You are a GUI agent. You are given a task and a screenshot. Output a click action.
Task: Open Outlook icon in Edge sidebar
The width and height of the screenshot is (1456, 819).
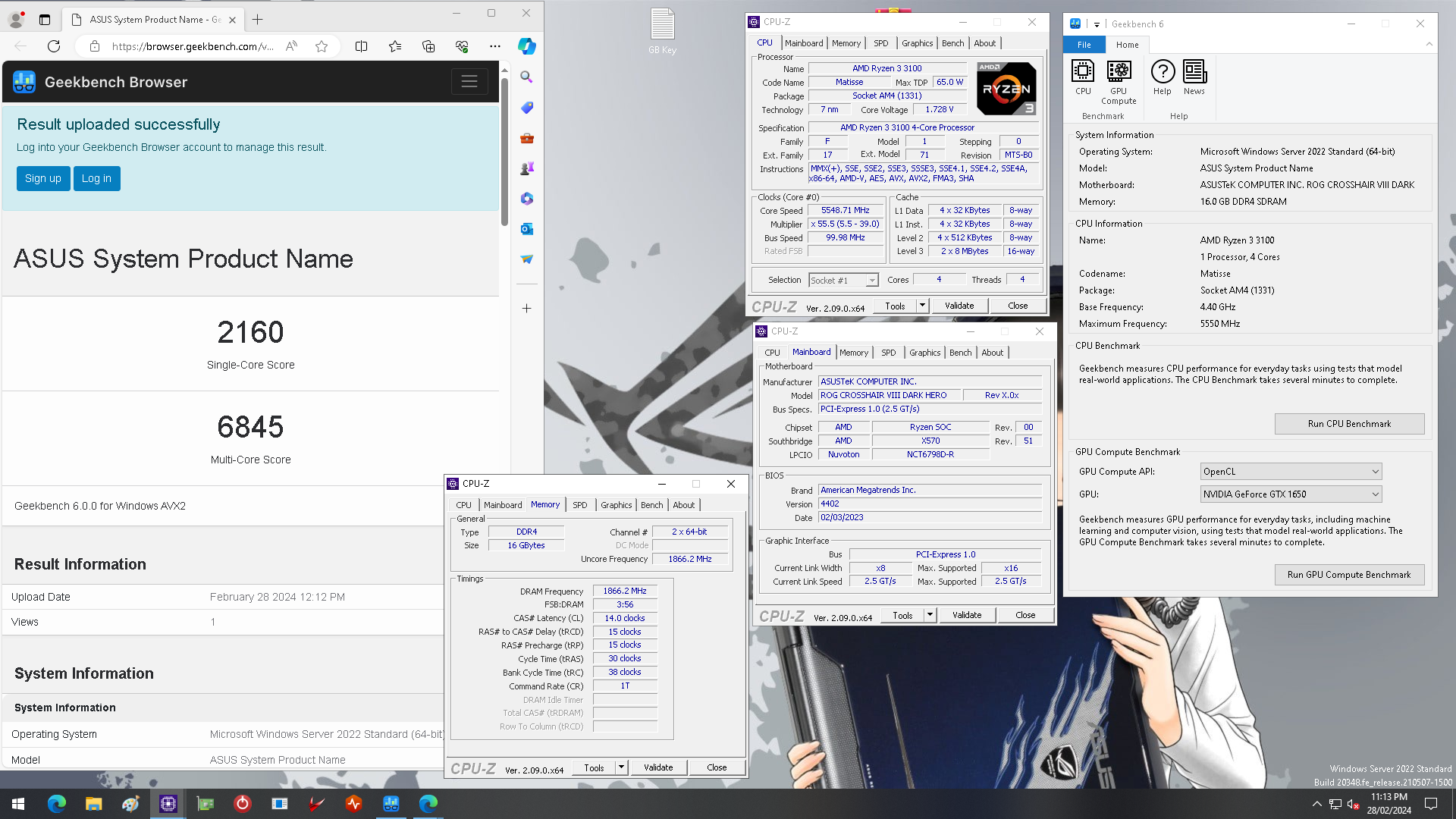tap(527, 229)
